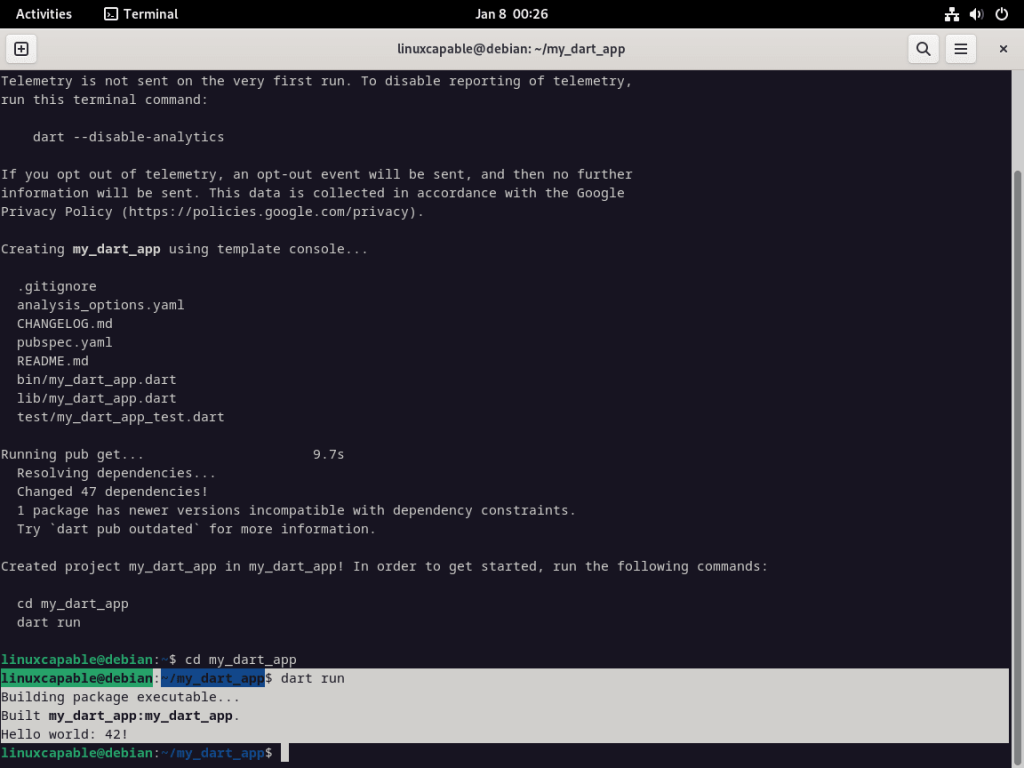Click the '9.7s' timing value
1024x768 pixels.
pyautogui.click(x=328, y=454)
